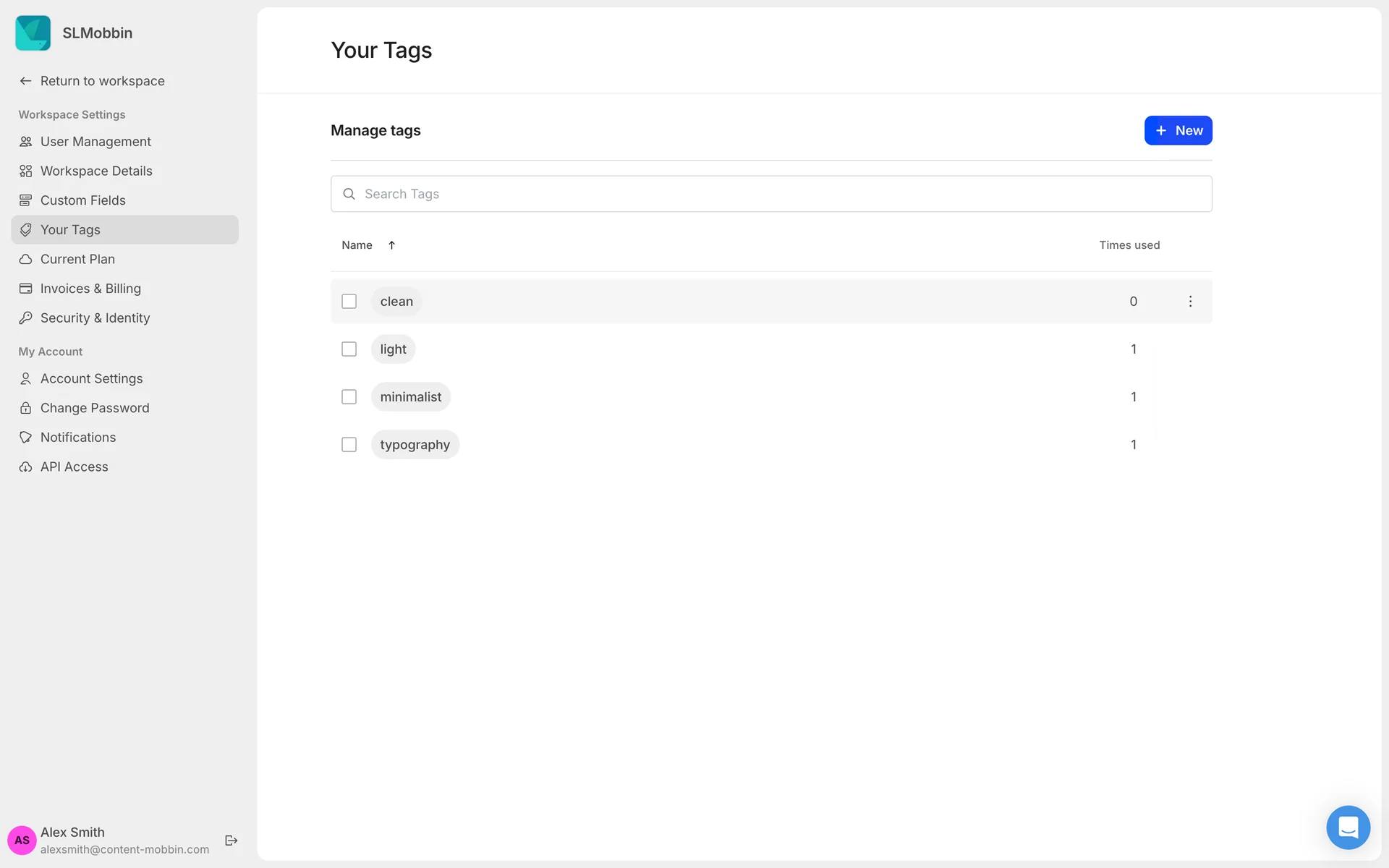This screenshot has width=1389, height=868.
Task: Click the Search Tags input field
Action: [771, 194]
